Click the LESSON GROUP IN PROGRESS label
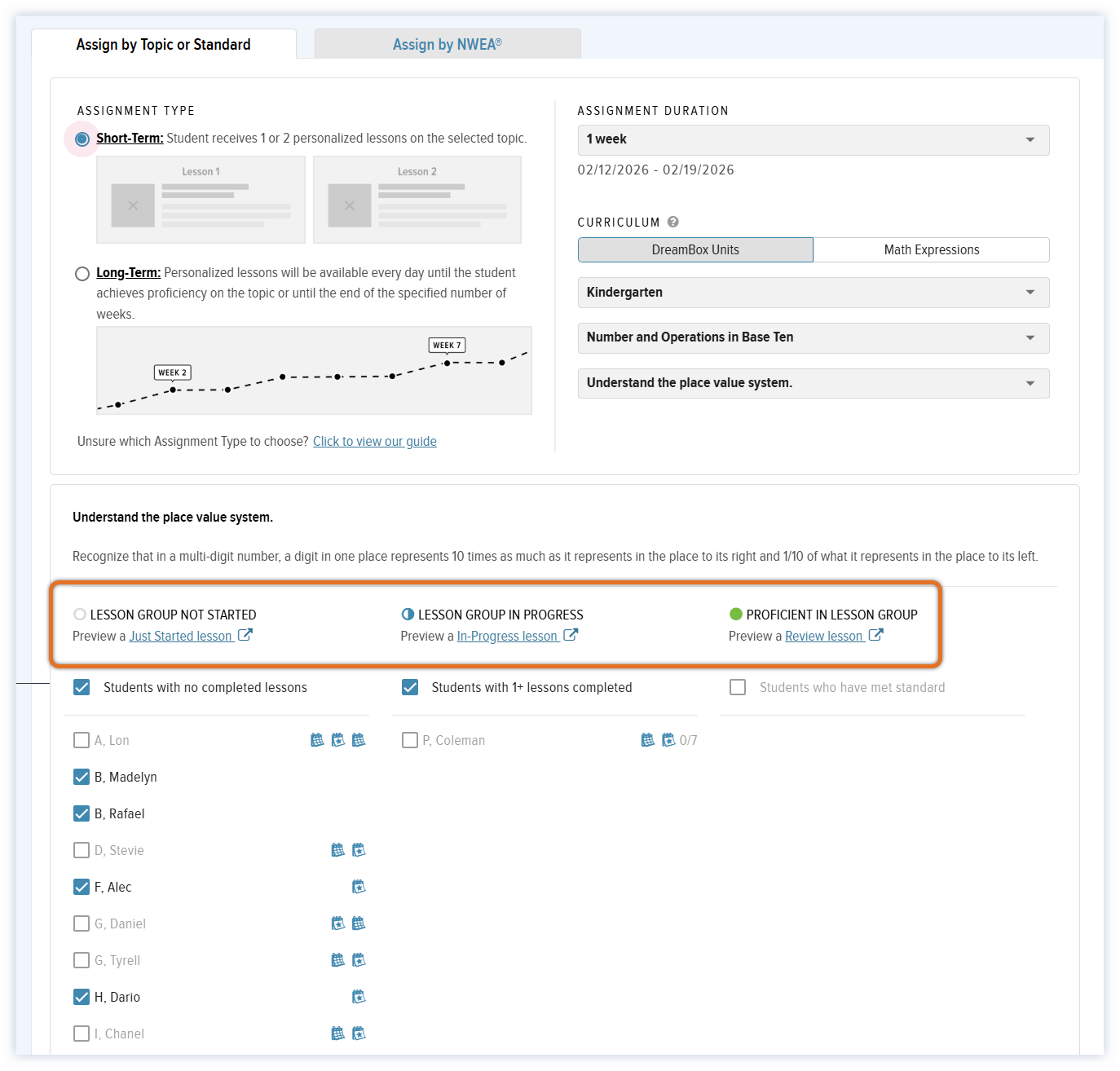Screen dimensions: 1120x1071 click(x=500, y=615)
